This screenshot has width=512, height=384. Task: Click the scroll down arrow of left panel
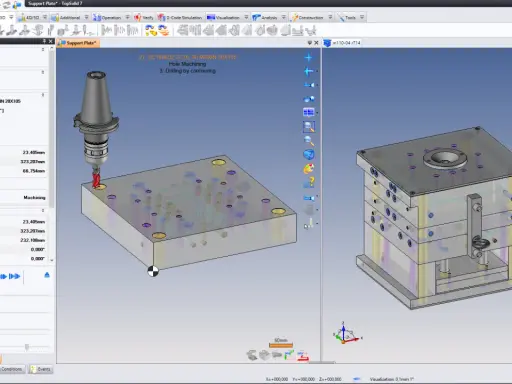click(x=52, y=260)
